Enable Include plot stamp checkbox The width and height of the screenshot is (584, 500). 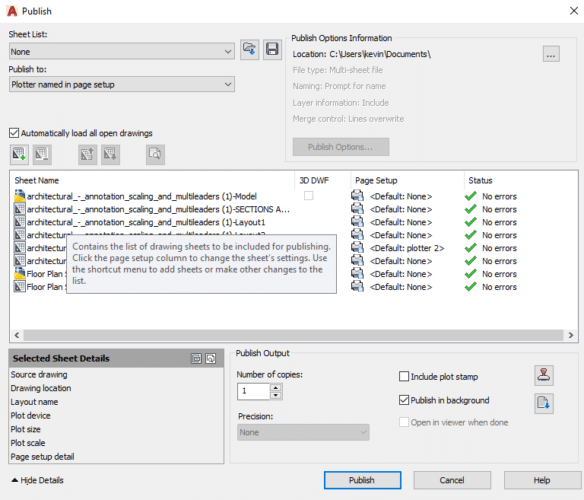[x=404, y=376]
